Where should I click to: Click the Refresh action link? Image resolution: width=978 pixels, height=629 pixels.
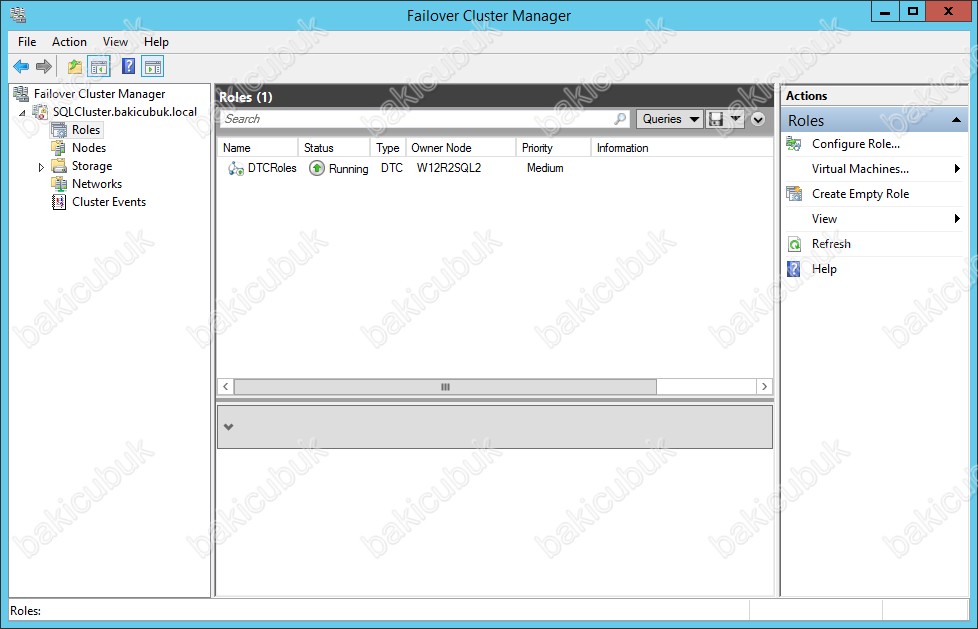[x=831, y=244]
